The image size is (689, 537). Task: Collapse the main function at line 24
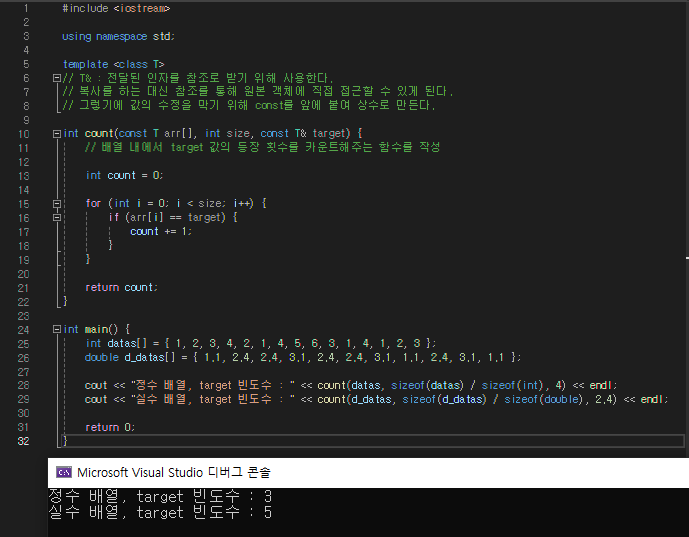point(57,329)
